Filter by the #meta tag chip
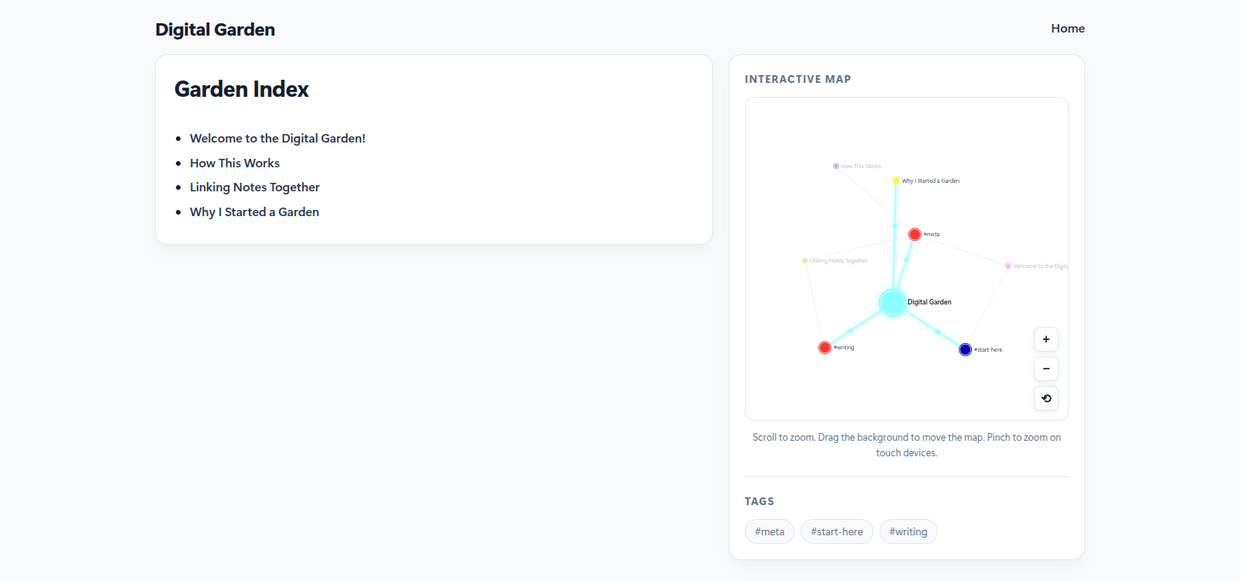Image resolution: width=1240 pixels, height=581 pixels. coord(770,532)
